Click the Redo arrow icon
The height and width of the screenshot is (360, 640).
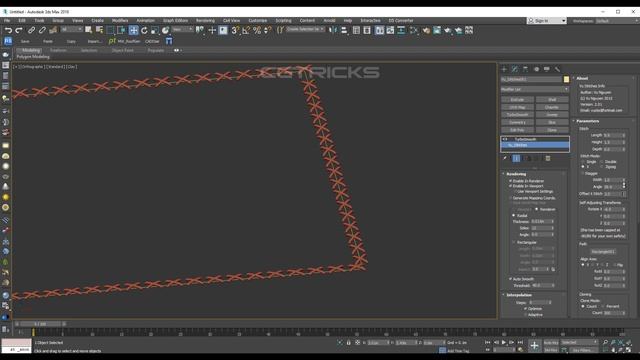click(19, 30)
